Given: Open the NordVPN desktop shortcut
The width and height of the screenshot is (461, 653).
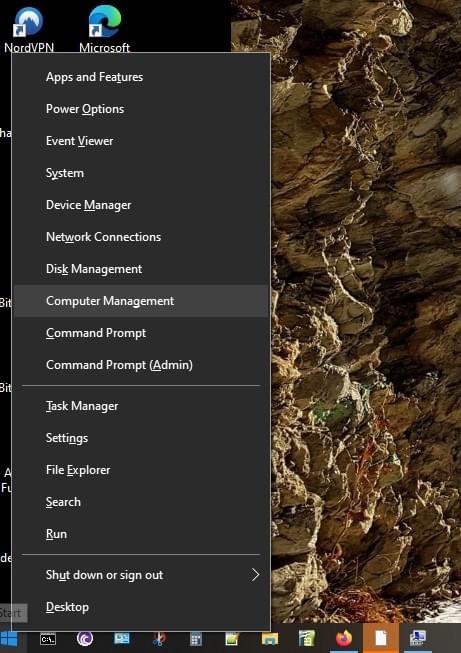Looking at the screenshot, I should tap(29, 28).
